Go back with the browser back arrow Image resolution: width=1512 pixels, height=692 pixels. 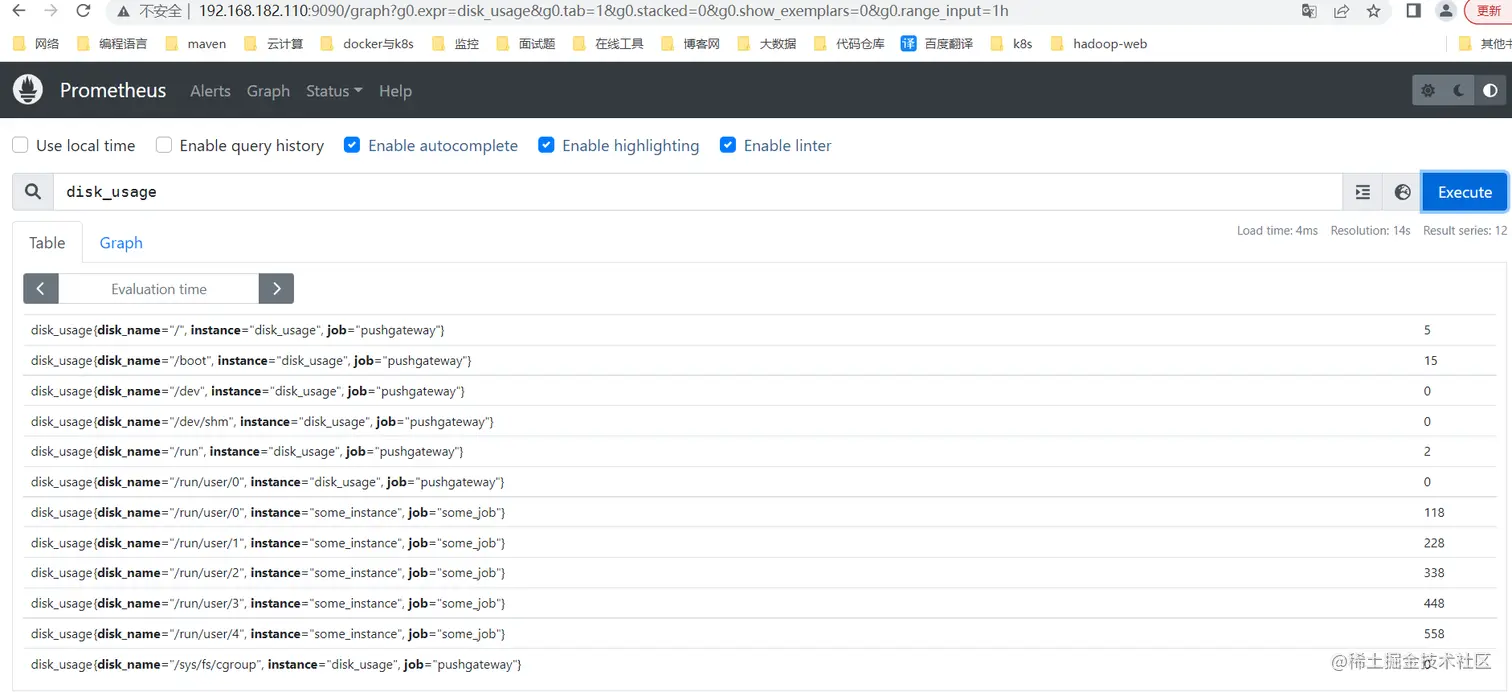pos(20,11)
